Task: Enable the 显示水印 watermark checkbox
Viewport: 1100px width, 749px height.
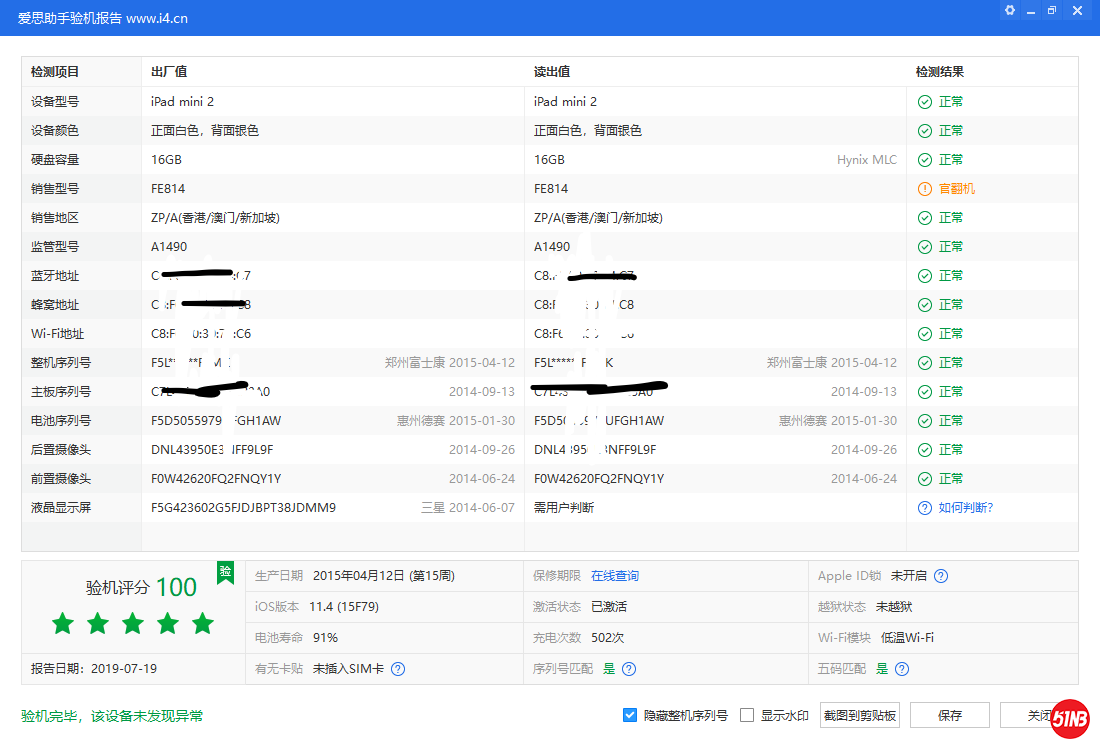Action: [x=745, y=714]
